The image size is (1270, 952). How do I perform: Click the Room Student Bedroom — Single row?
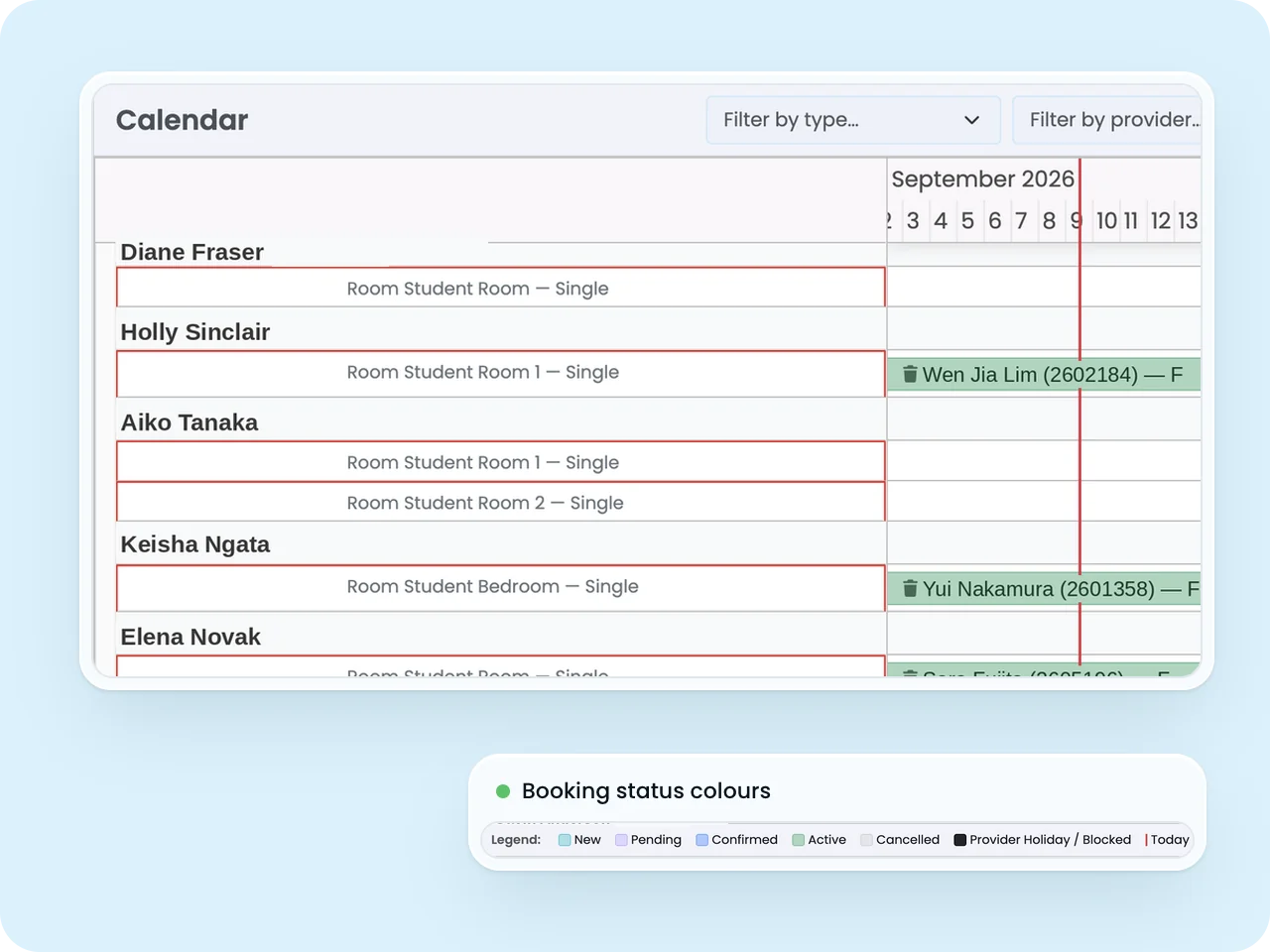coord(501,588)
